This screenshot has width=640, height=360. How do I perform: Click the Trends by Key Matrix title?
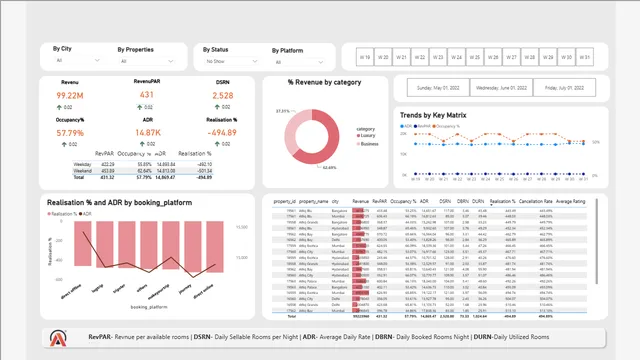(x=433, y=115)
